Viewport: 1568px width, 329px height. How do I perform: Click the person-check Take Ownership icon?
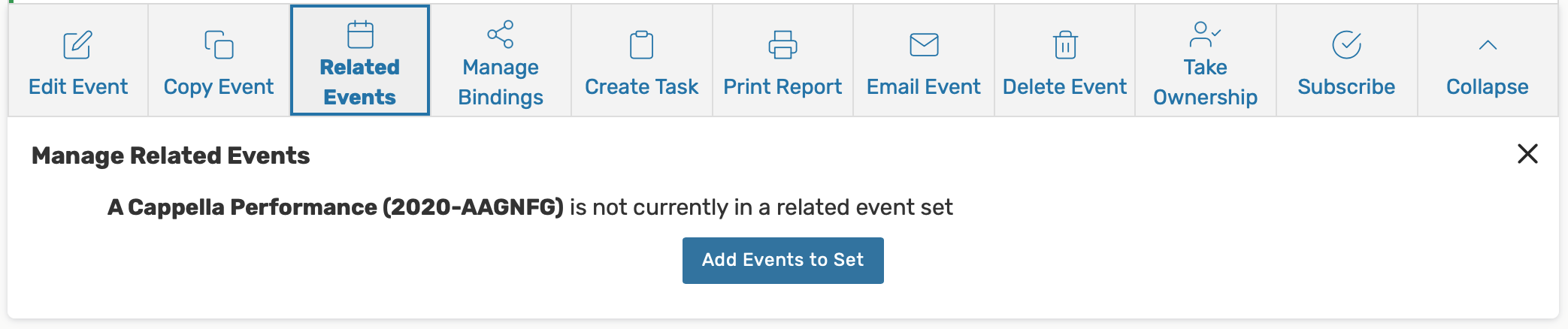pyautogui.click(x=1205, y=35)
